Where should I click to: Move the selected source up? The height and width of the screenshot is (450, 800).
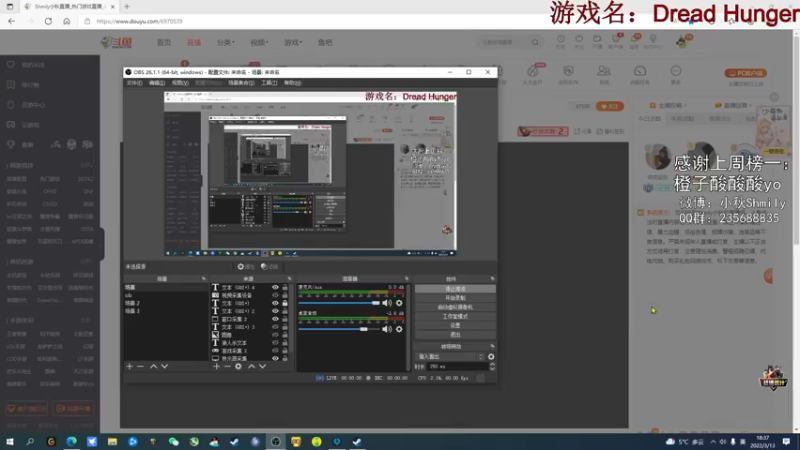[x=252, y=366]
